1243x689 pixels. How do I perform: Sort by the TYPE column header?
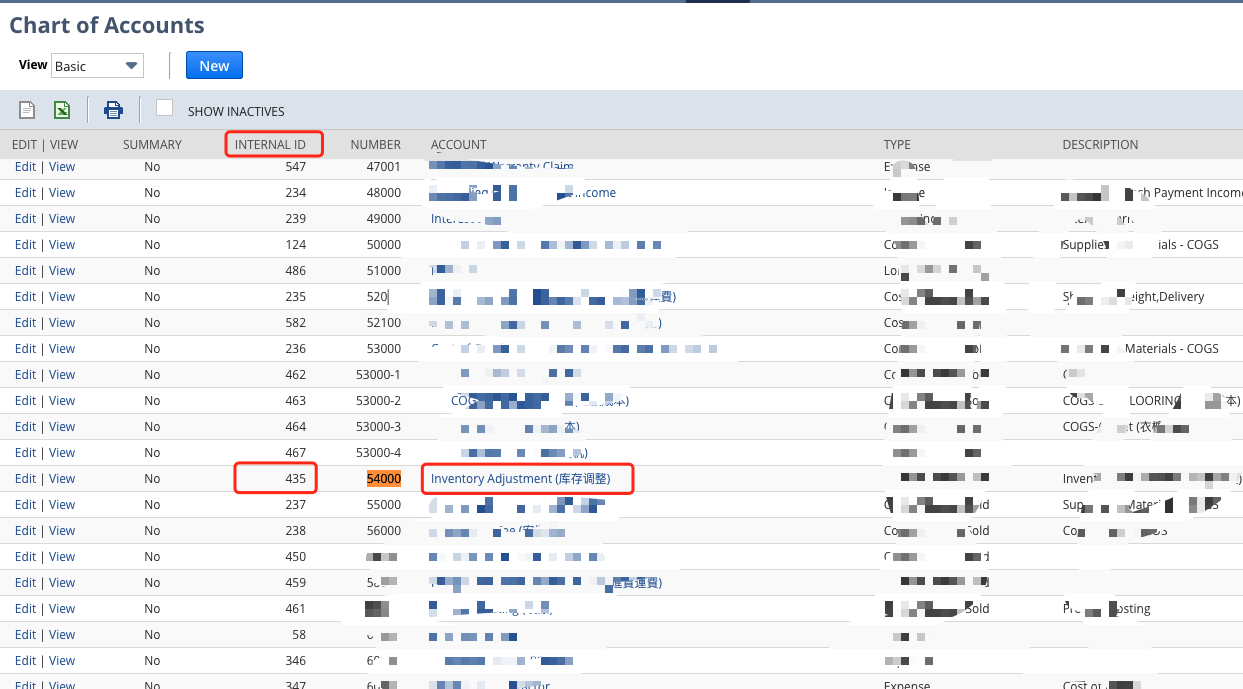(x=897, y=144)
